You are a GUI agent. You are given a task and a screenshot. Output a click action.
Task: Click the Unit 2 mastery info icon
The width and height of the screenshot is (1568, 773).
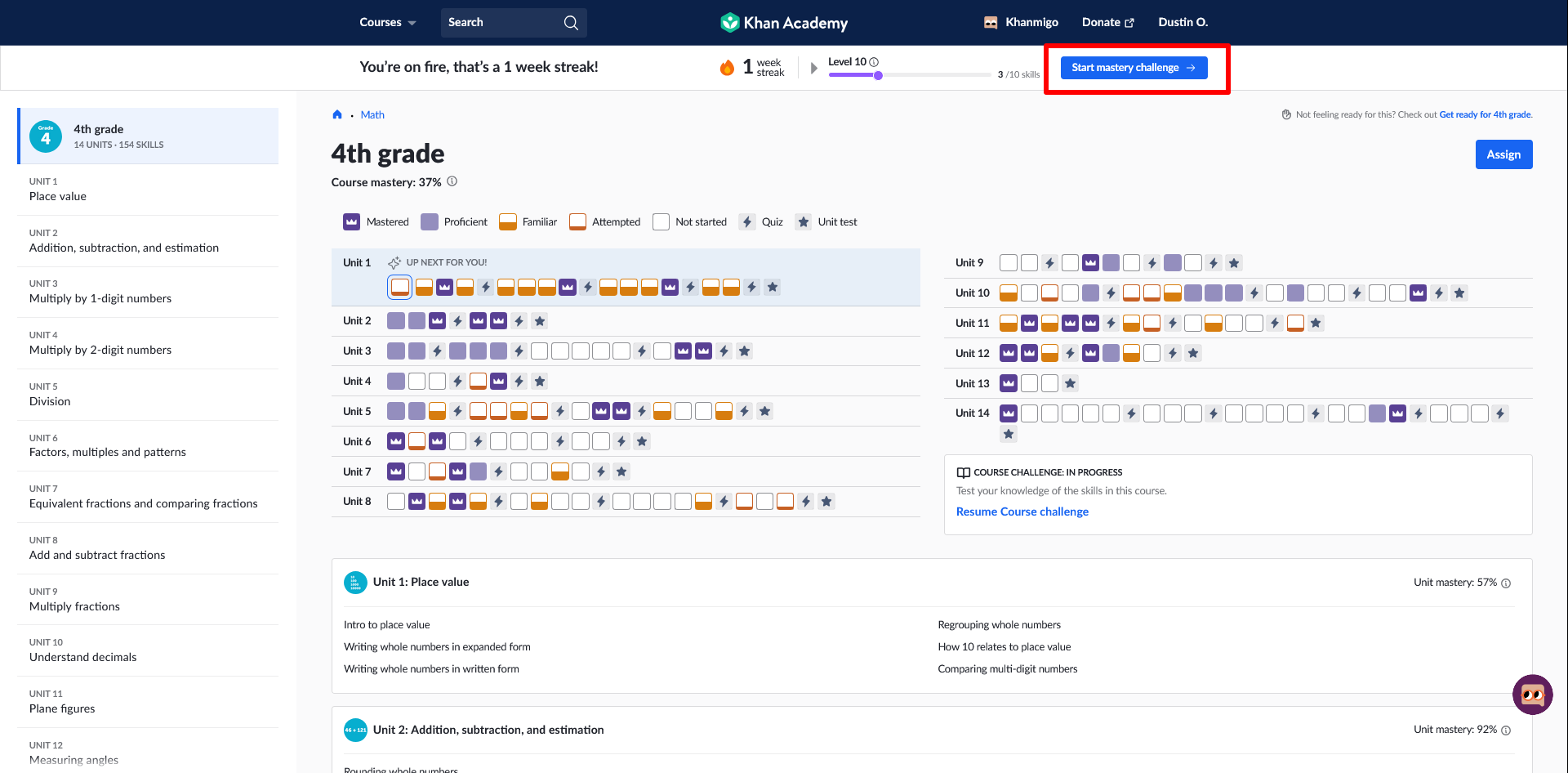pos(1506,731)
